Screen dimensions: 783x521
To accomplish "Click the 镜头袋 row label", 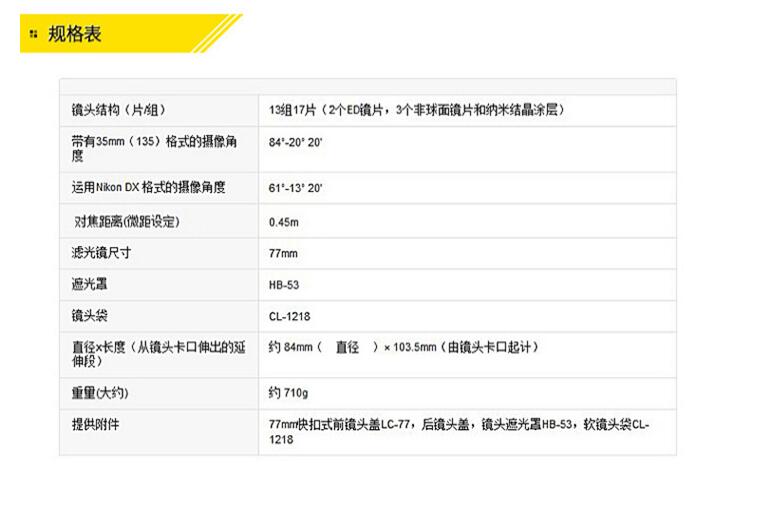I will tap(90, 316).
